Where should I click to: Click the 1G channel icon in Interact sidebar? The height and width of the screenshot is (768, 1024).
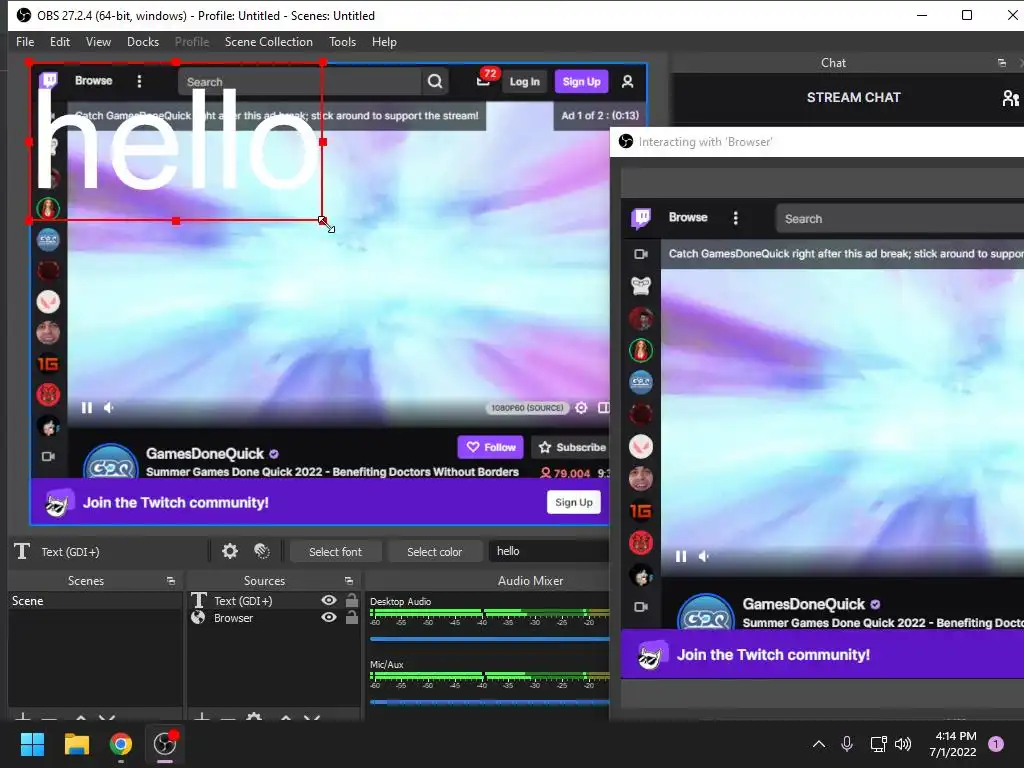point(641,511)
